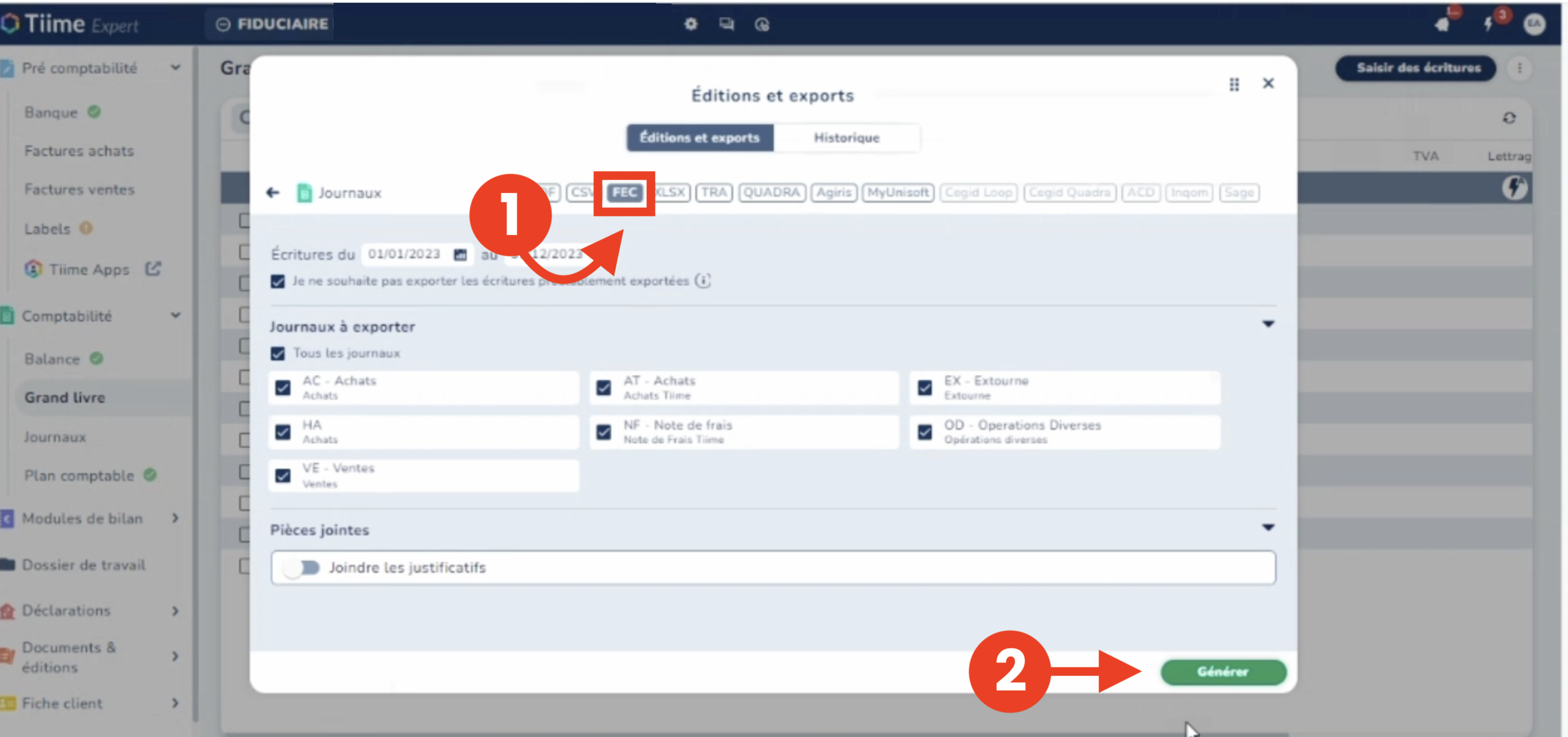Expand Modules de bilan sidebar group
The height and width of the screenshot is (737, 1568).
pyautogui.click(x=175, y=519)
